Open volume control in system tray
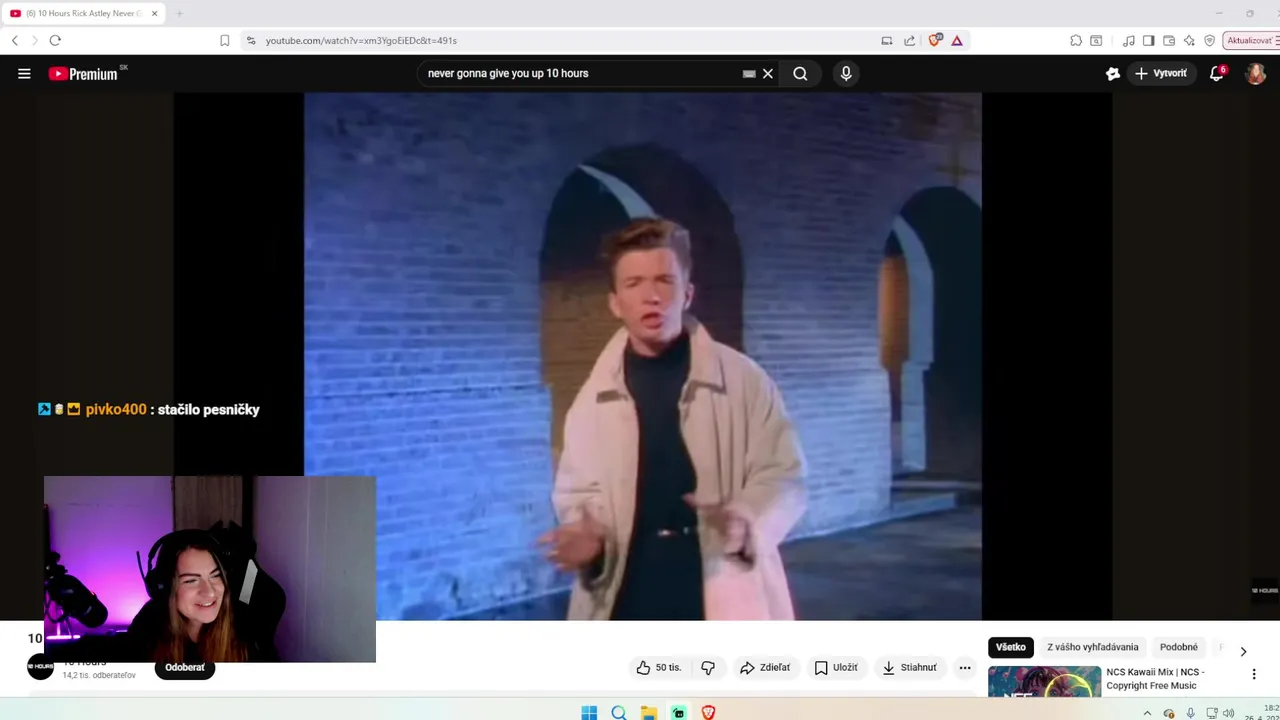 pos(1228,713)
